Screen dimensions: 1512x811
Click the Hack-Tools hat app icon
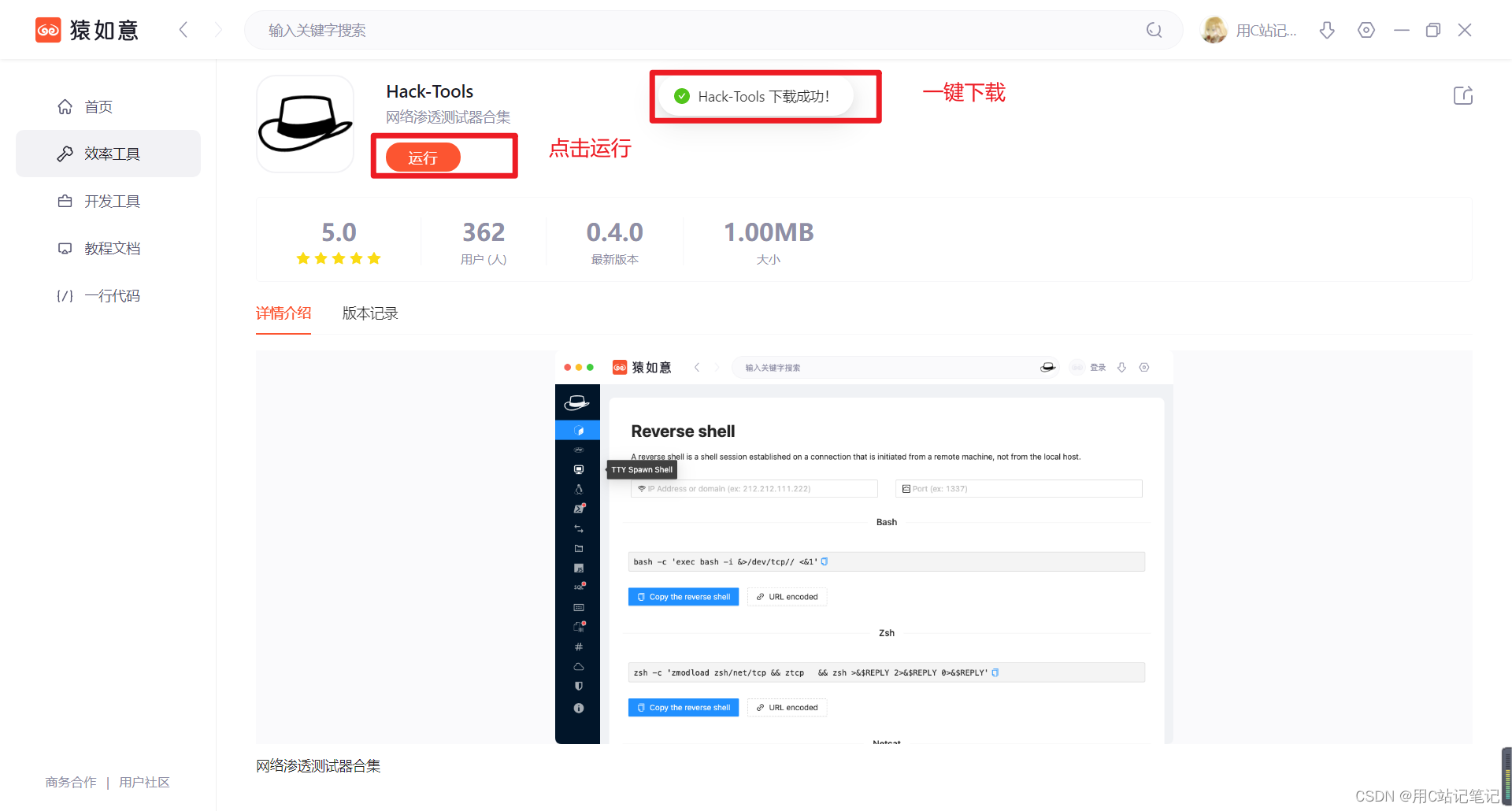[305, 124]
